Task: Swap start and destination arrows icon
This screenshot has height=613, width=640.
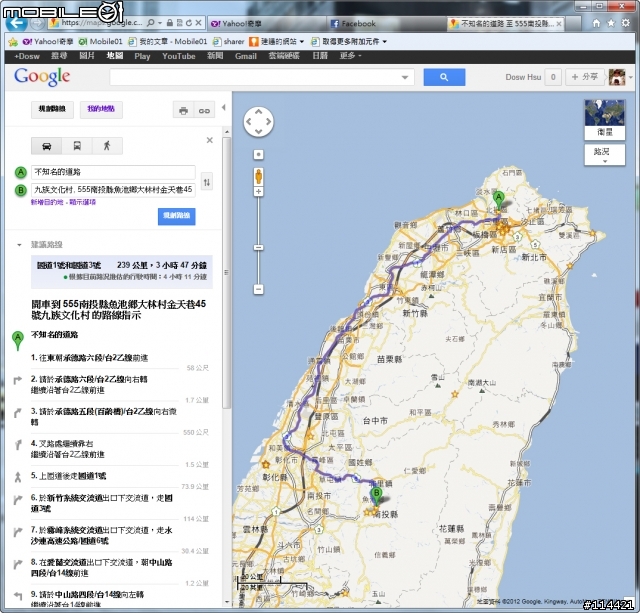Action: 207,182
